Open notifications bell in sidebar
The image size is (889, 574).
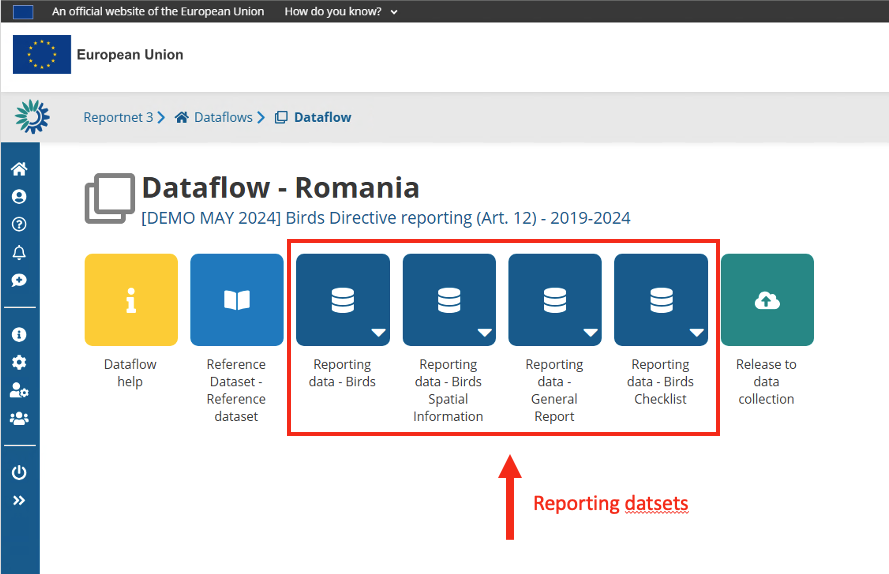click(19, 252)
